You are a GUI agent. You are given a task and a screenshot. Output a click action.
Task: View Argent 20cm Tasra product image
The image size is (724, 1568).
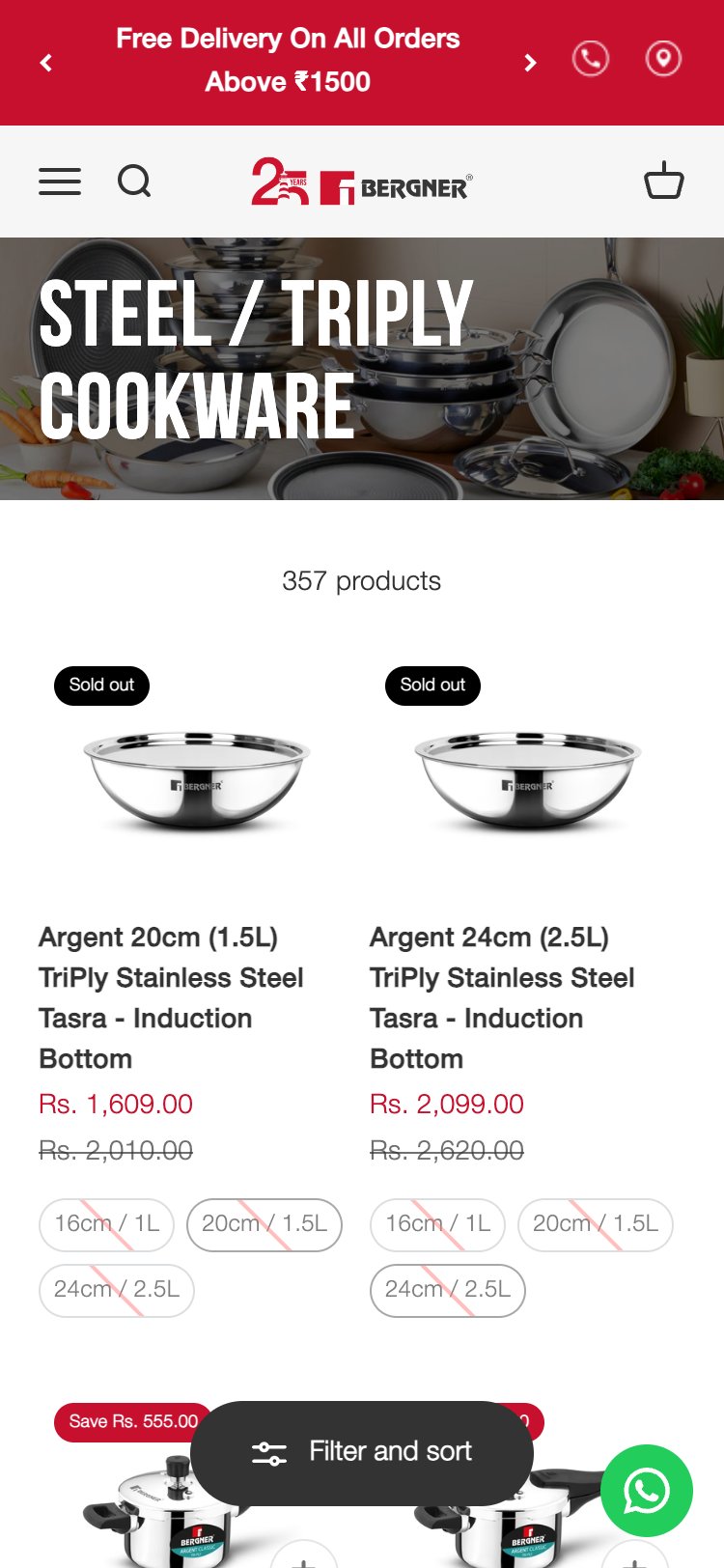197,780
